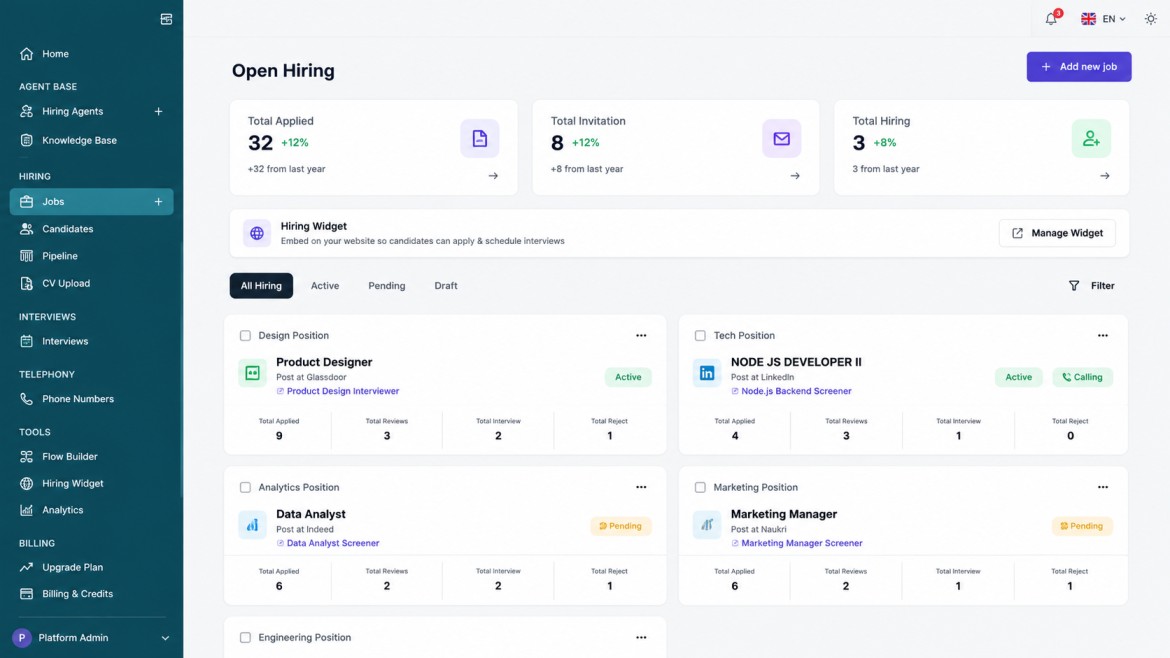Screen dimensions: 1170x658
Task: Open more options for Marketing Position
Action: [x=1103, y=487]
